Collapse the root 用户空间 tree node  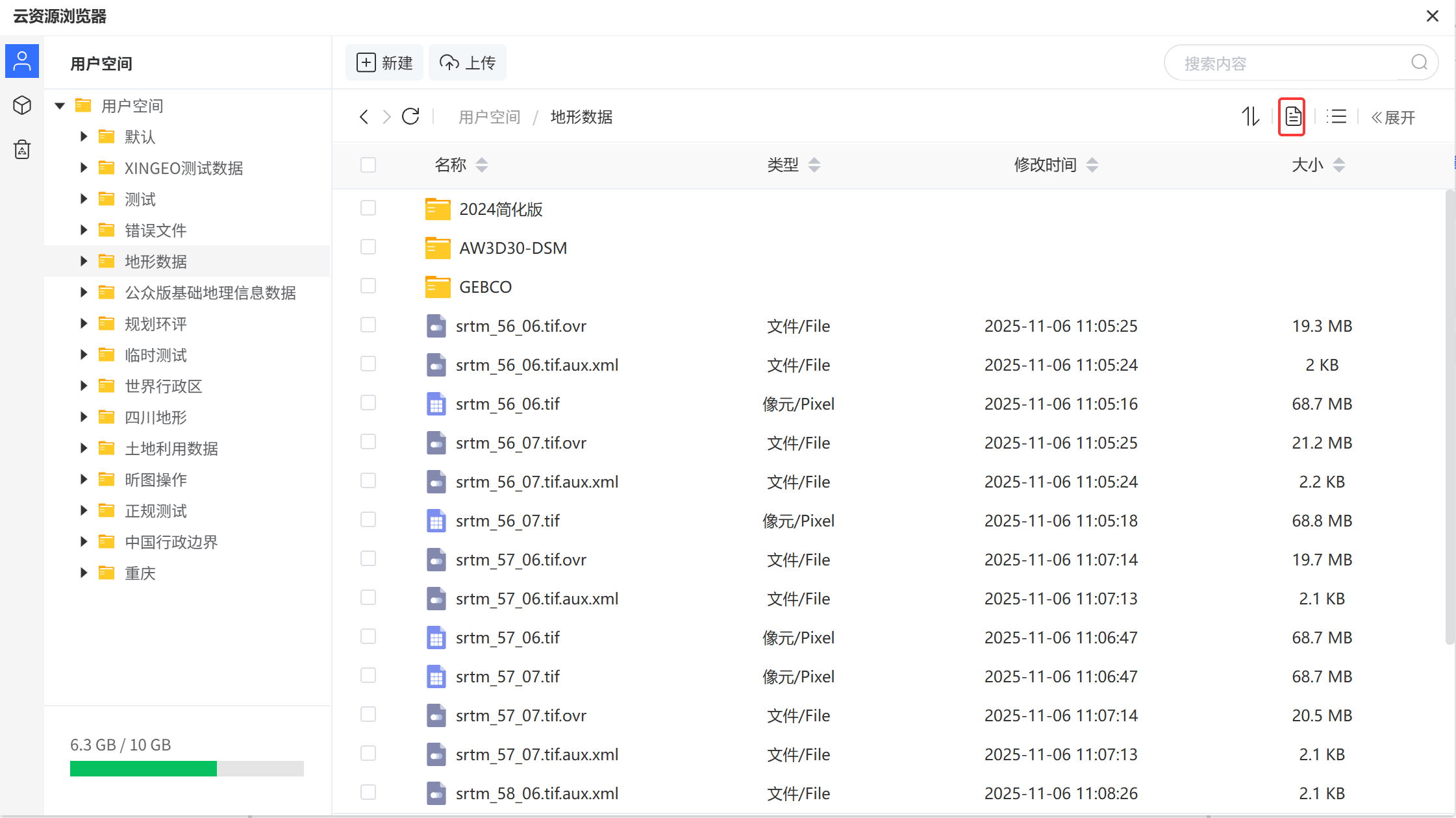(x=60, y=105)
